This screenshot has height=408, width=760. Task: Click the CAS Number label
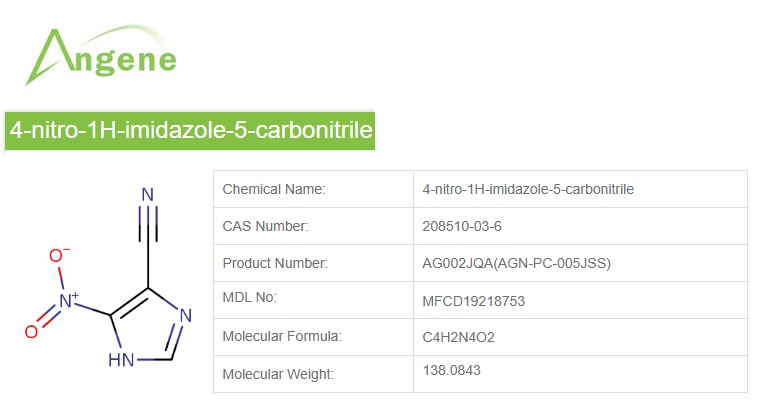pyautogui.click(x=265, y=226)
